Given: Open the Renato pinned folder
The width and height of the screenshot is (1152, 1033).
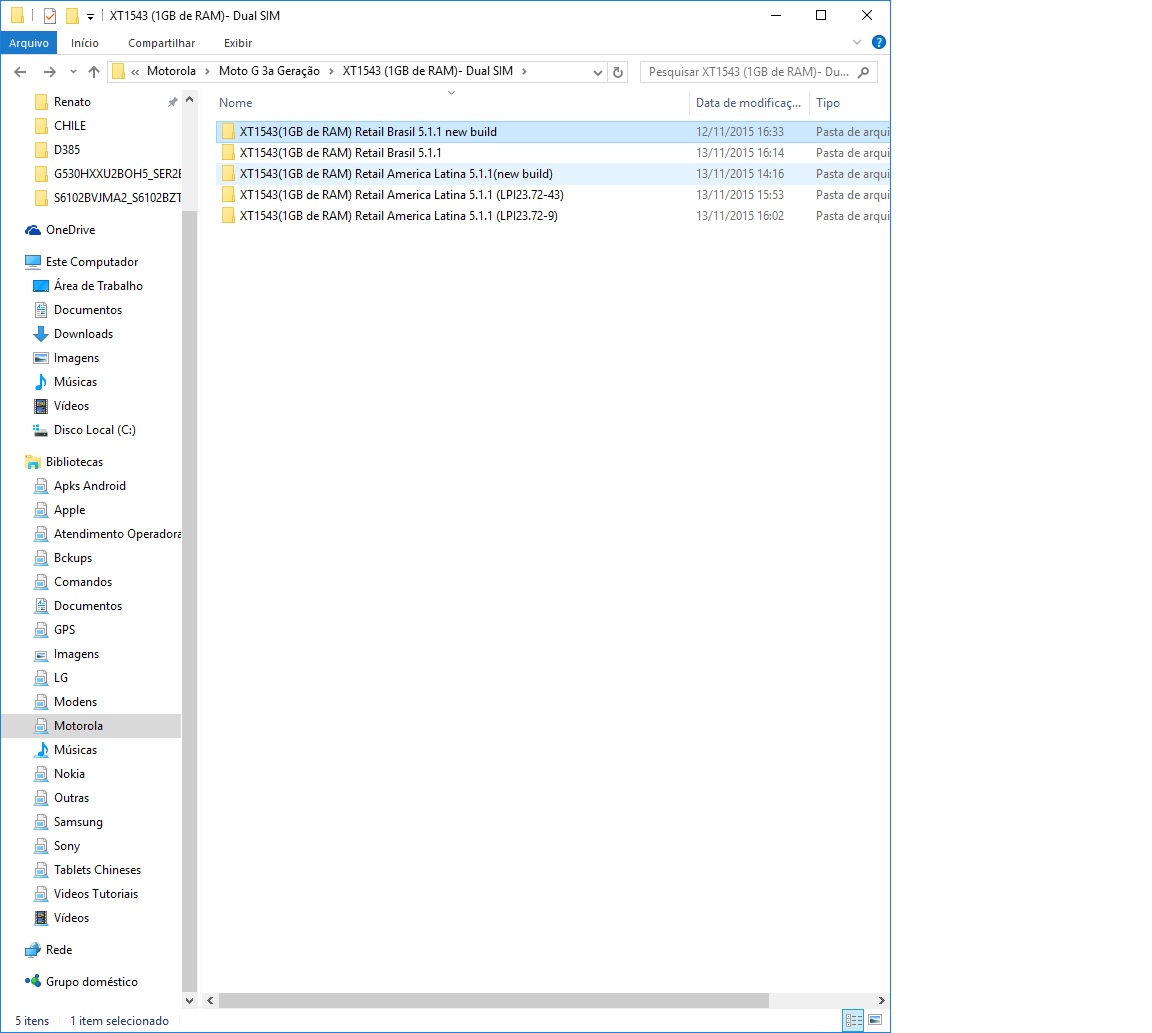Looking at the screenshot, I should pos(72,102).
